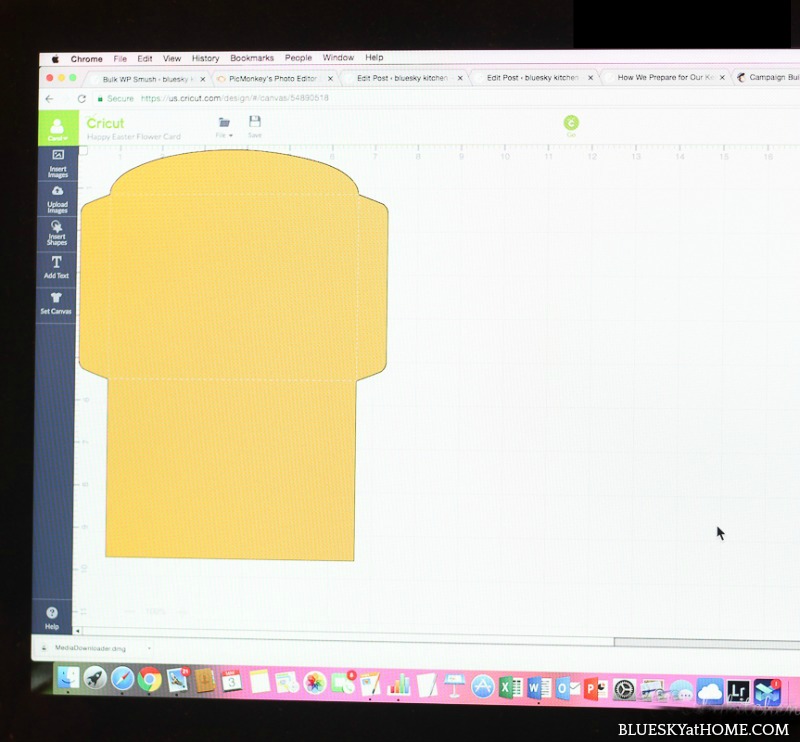Viewport: 800px width, 742px height.
Task: Open the File folder dropdown
Action: click(x=224, y=127)
